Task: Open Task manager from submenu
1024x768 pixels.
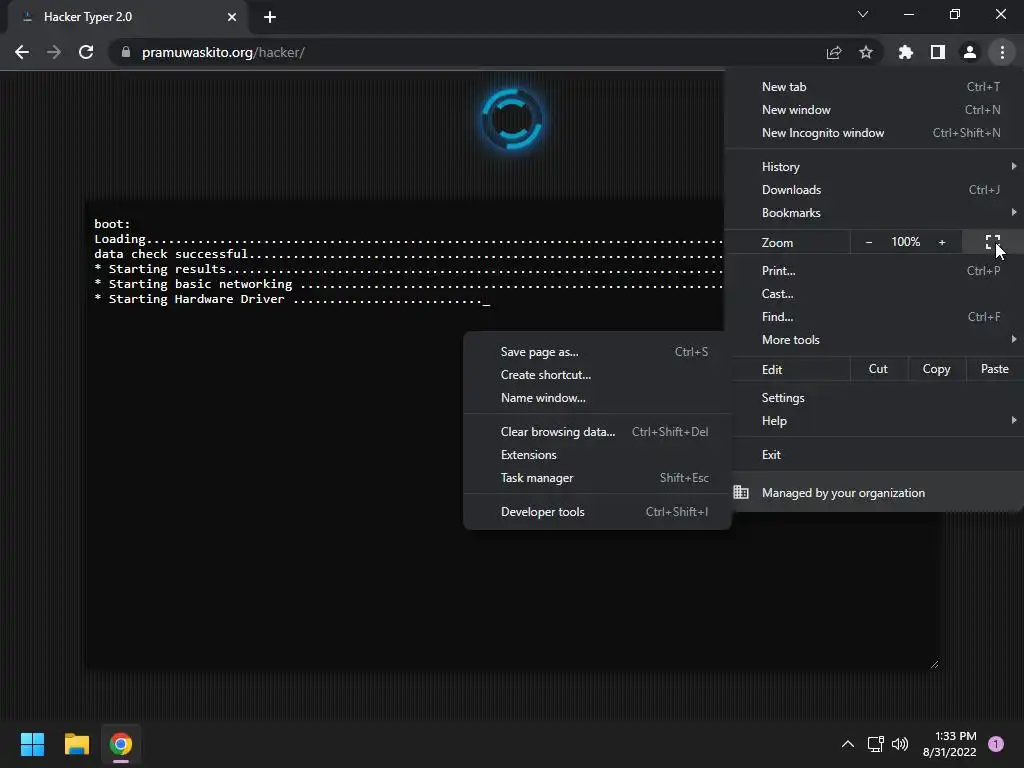Action: click(x=598, y=478)
